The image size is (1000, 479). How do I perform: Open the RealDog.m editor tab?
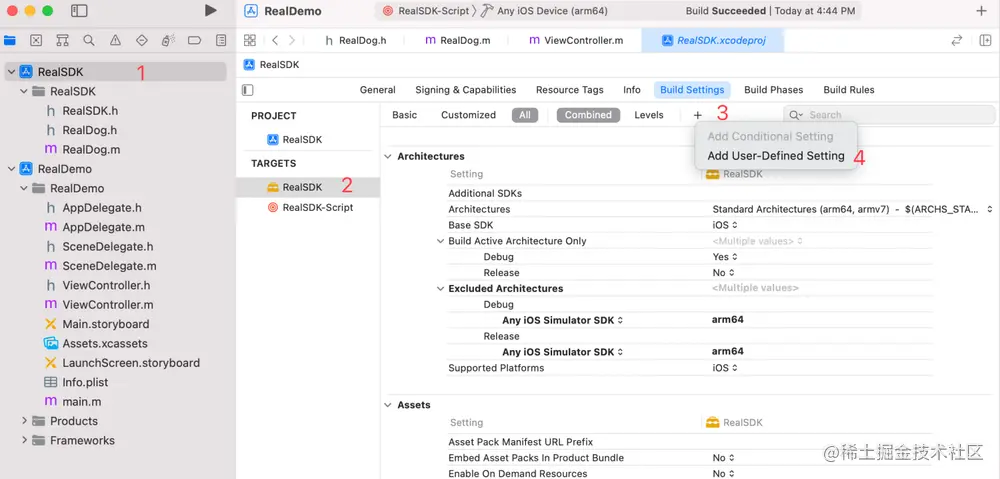457,40
